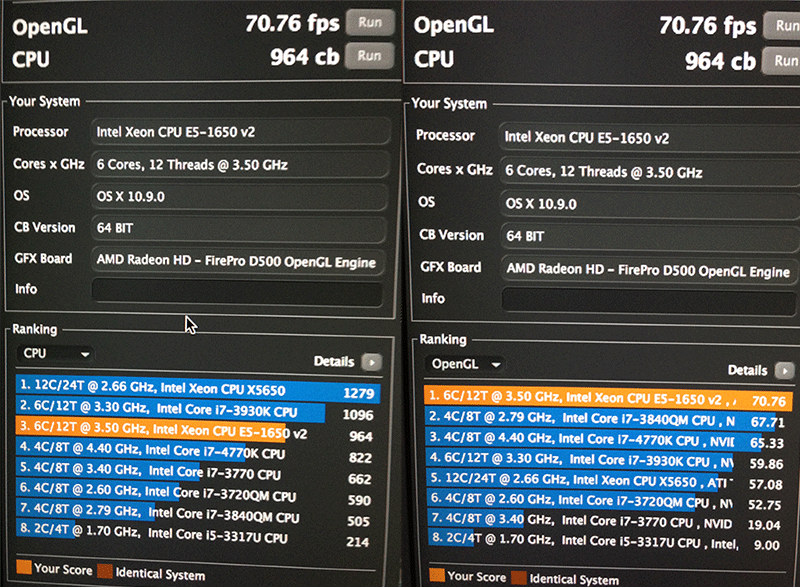Click the 964 cb score in right window
Viewport: 800px width, 587px height.
pos(720,62)
